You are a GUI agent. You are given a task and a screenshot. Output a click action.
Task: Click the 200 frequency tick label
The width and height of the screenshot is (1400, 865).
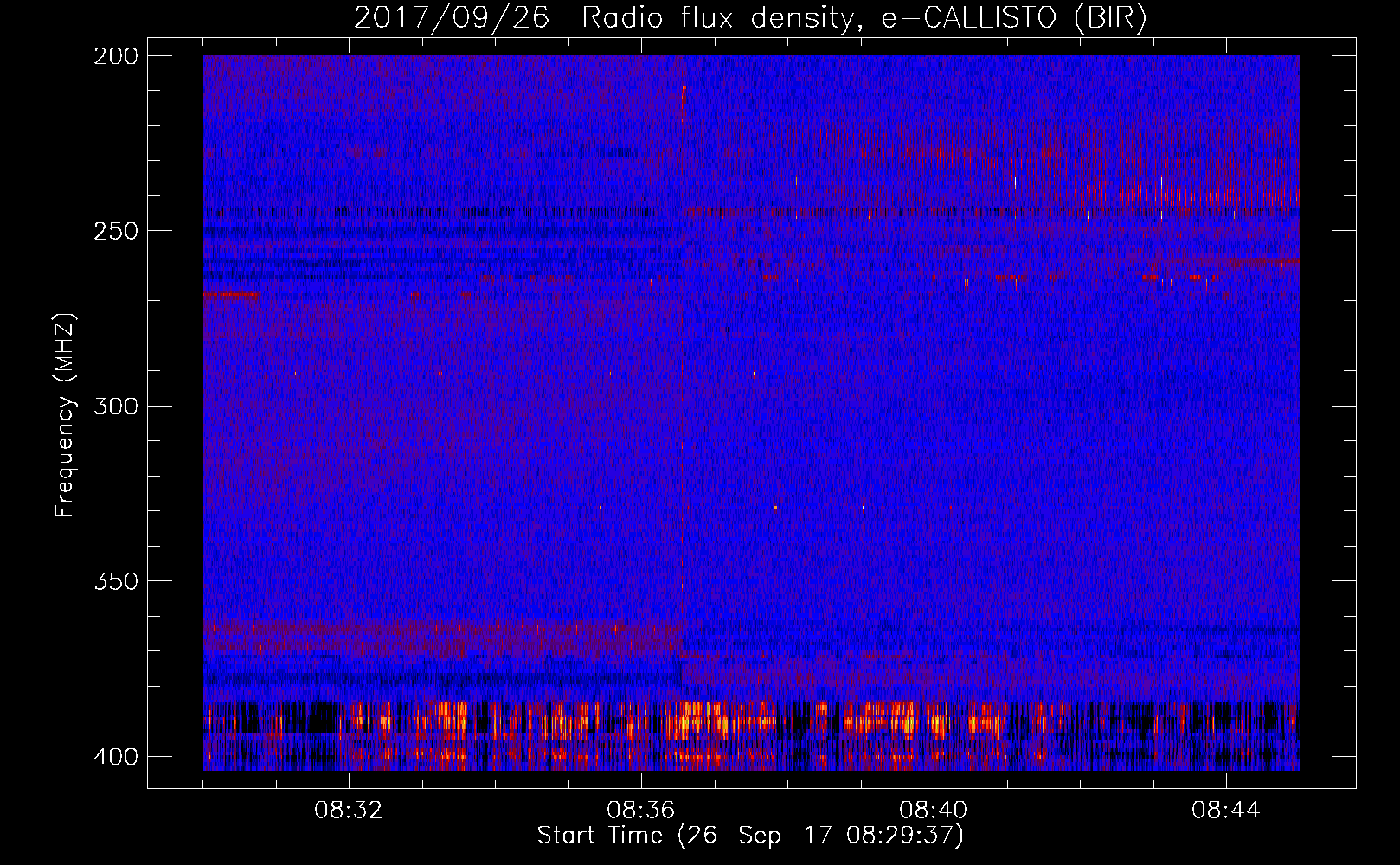click(x=115, y=56)
